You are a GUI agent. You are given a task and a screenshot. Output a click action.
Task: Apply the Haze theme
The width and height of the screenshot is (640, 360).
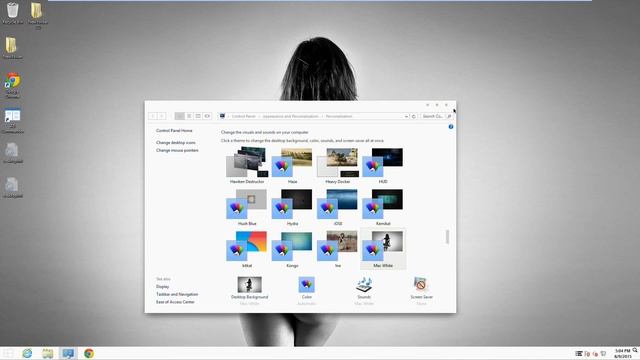292,165
